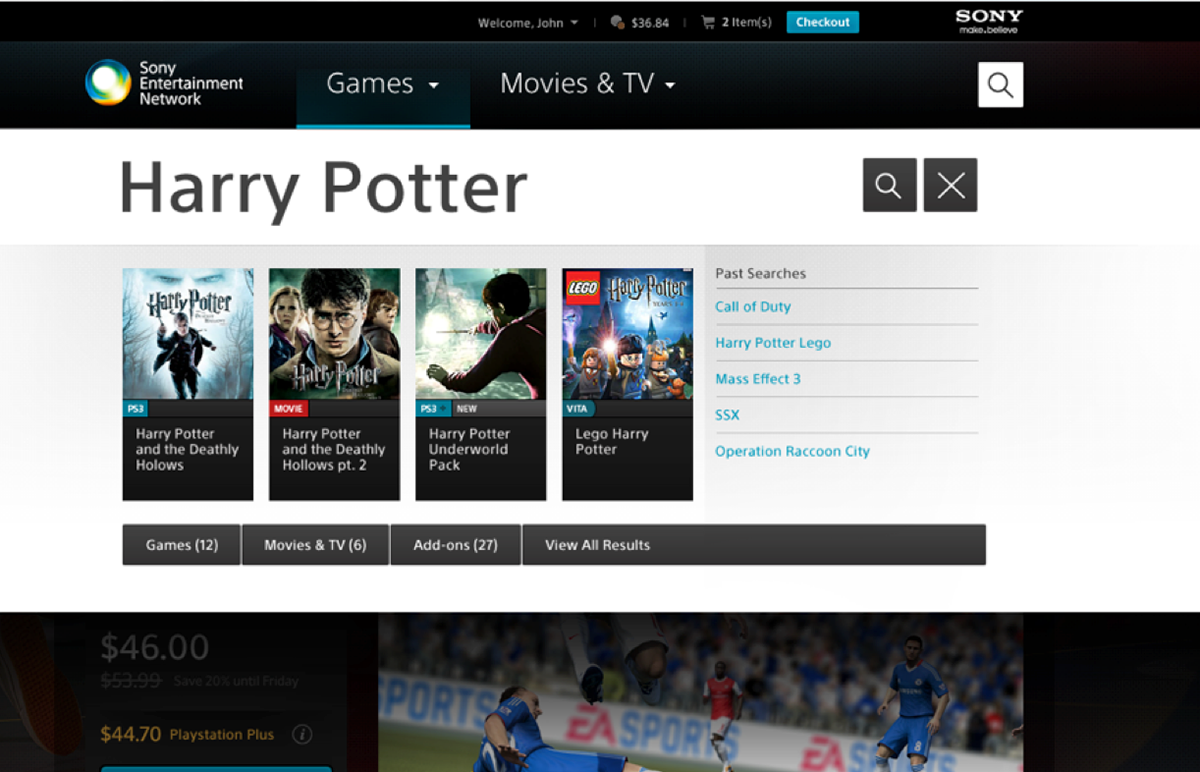Click the PS3 badge under the Deathly Hallows game
1200x772 pixels.
pyautogui.click(x=135, y=408)
